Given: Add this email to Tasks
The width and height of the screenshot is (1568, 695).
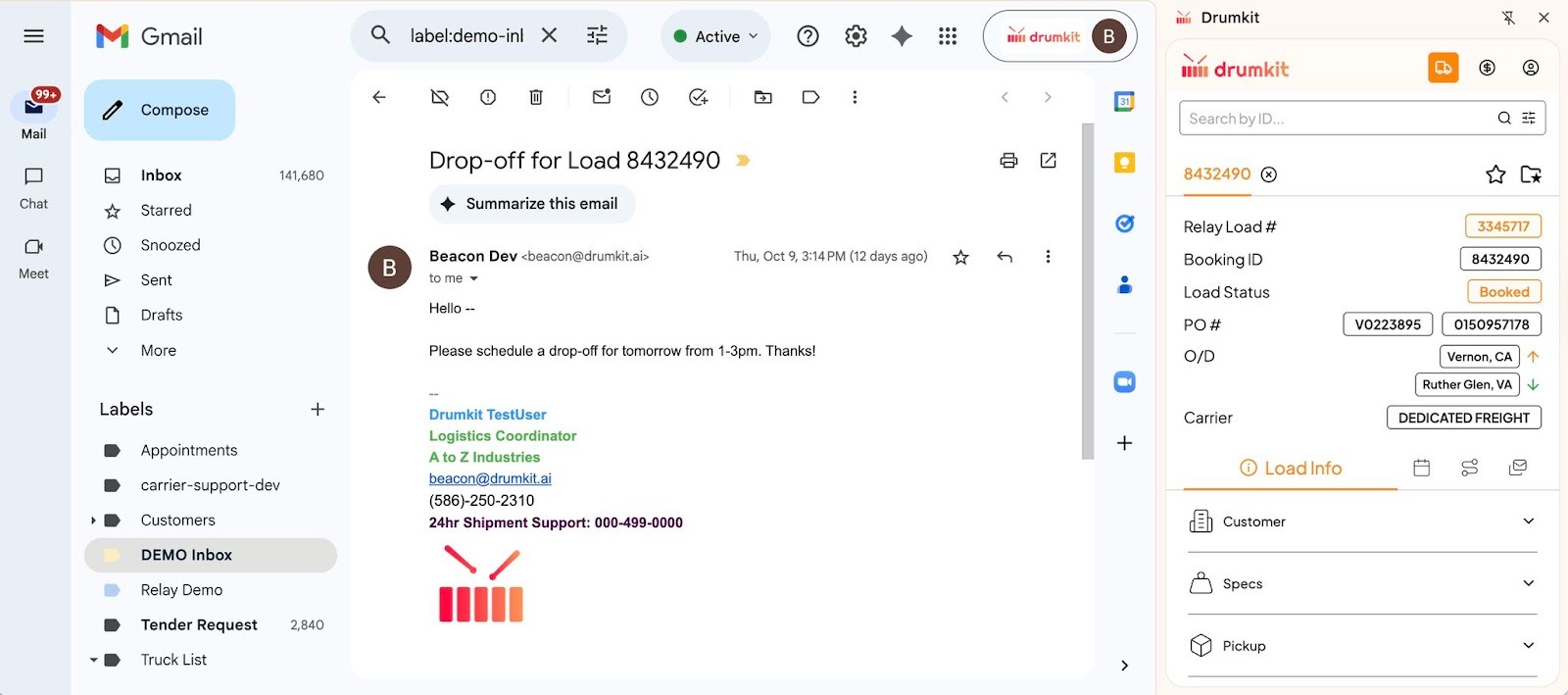Looking at the screenshot, I should (699, 97).
